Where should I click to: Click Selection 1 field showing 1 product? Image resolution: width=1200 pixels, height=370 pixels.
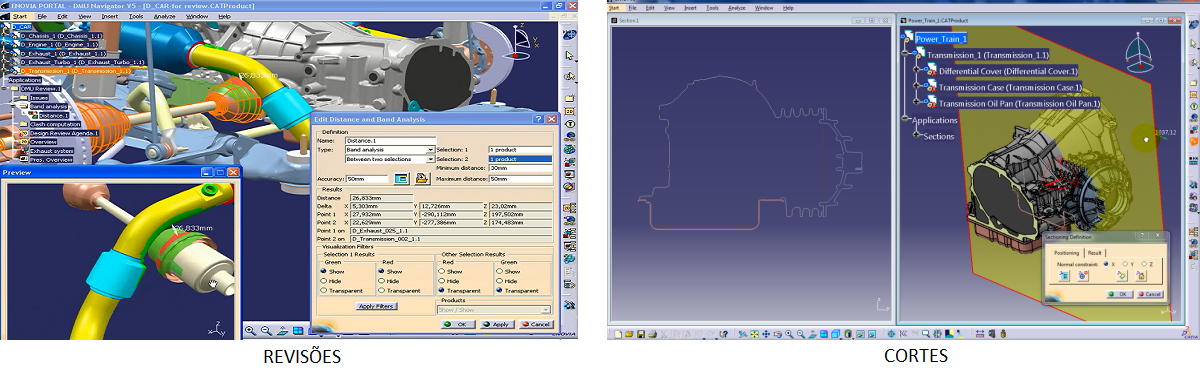click(520, 150)
